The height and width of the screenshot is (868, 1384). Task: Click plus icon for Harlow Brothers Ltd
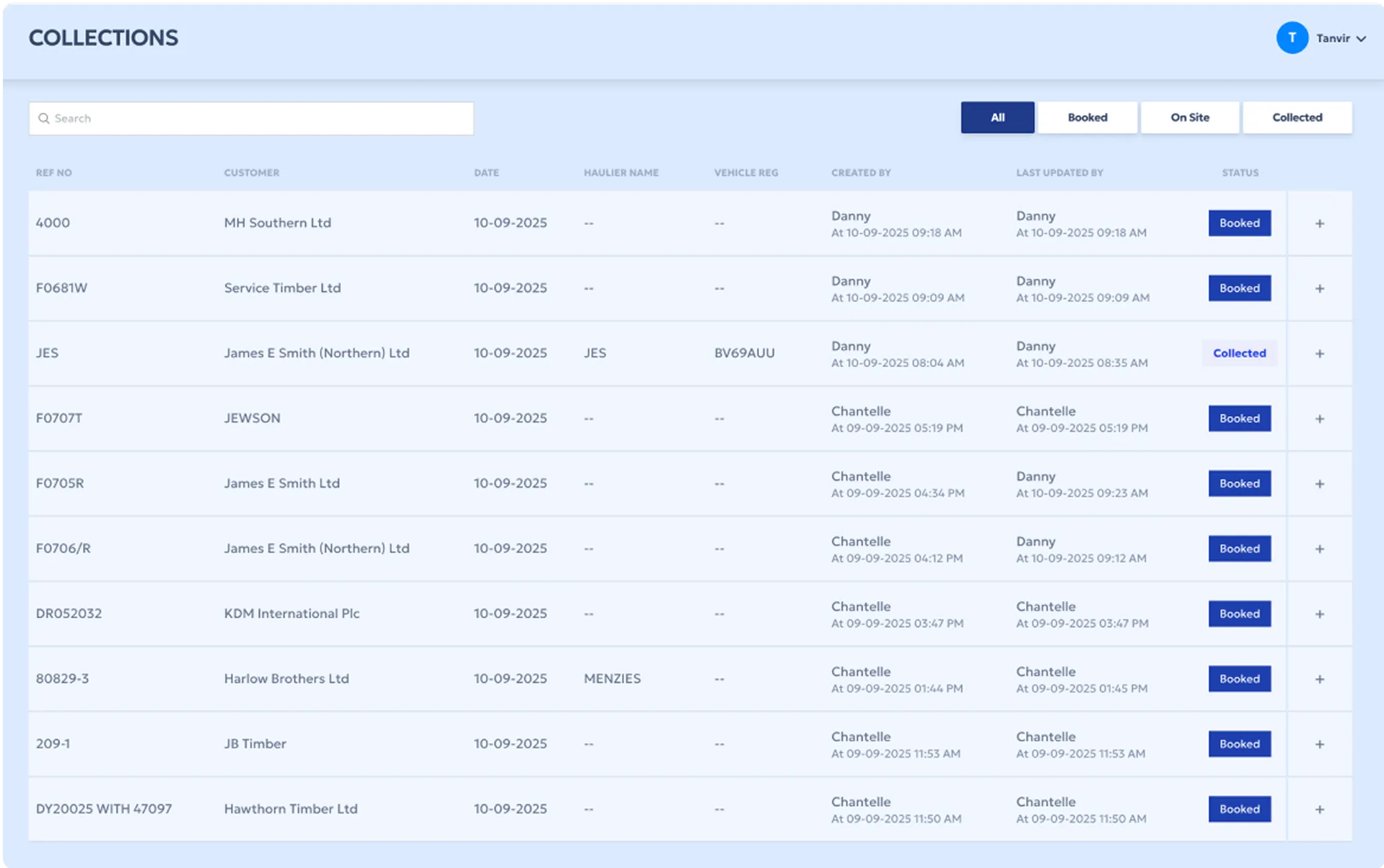(x=1319, y=679)
